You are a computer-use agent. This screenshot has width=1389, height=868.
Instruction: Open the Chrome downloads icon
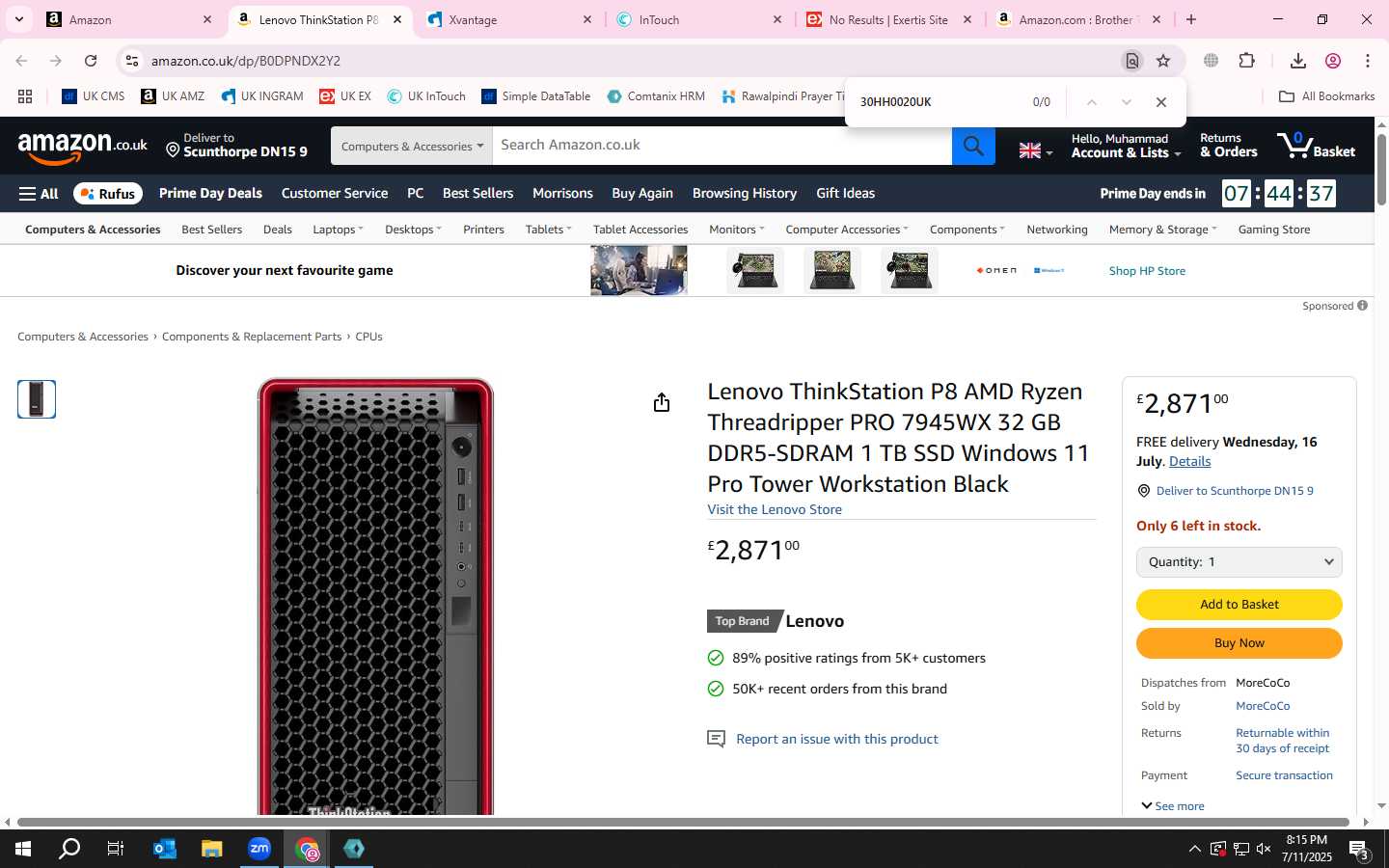point(1297,61)
